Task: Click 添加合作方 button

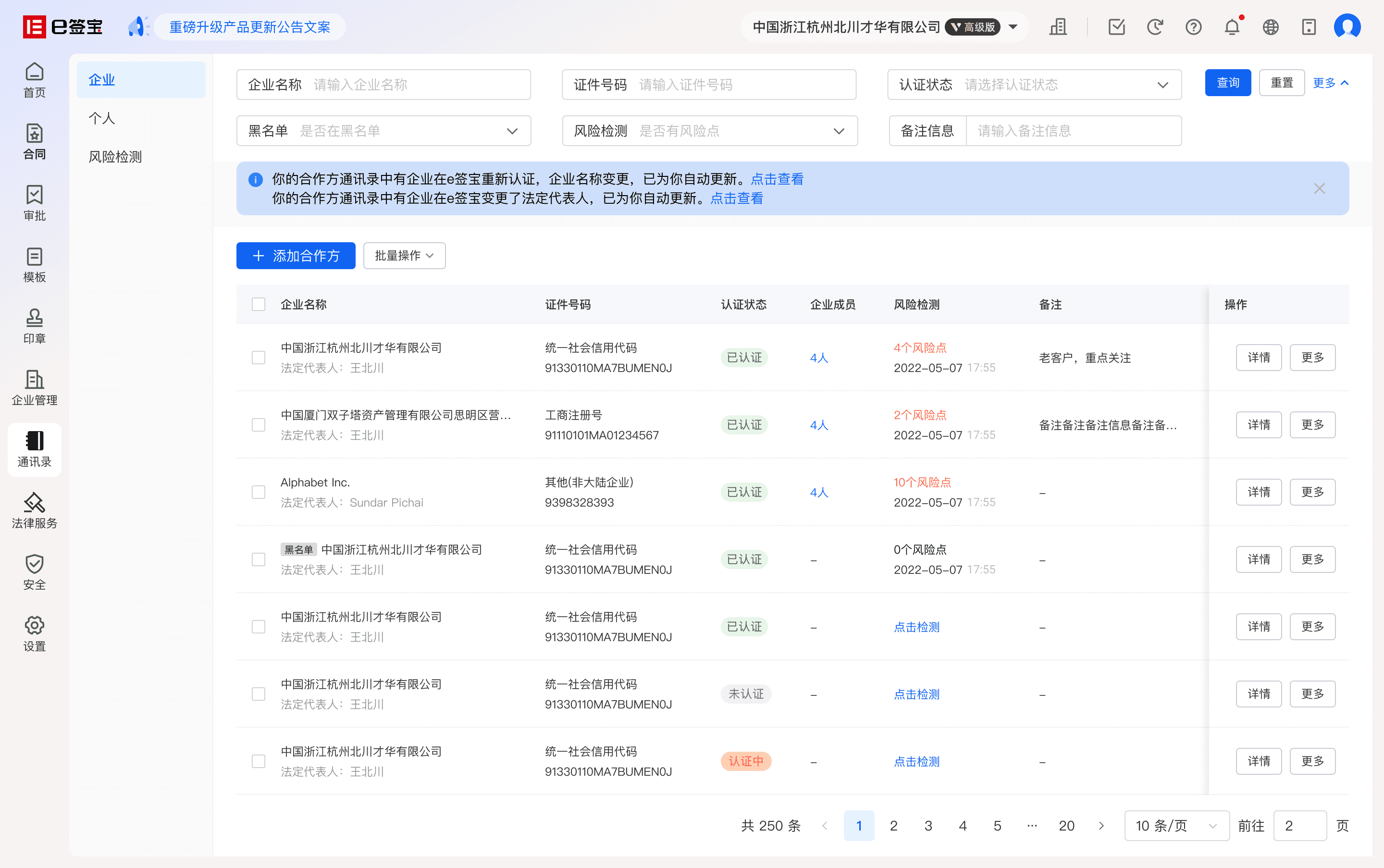Action: coord(296,256)
